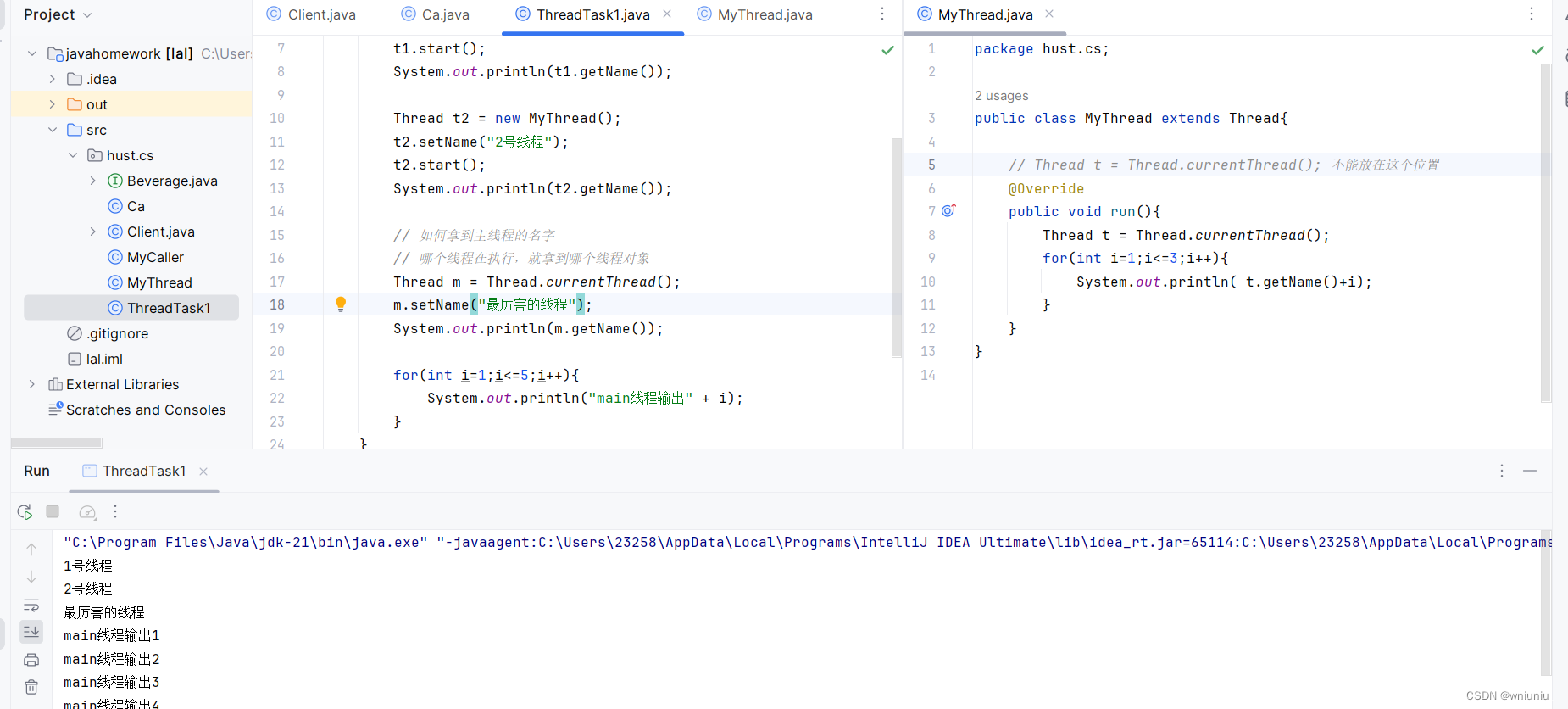Click the Stop process icon
The height and width of the screenshot is (709, 1568).
[x=53, y=511]
